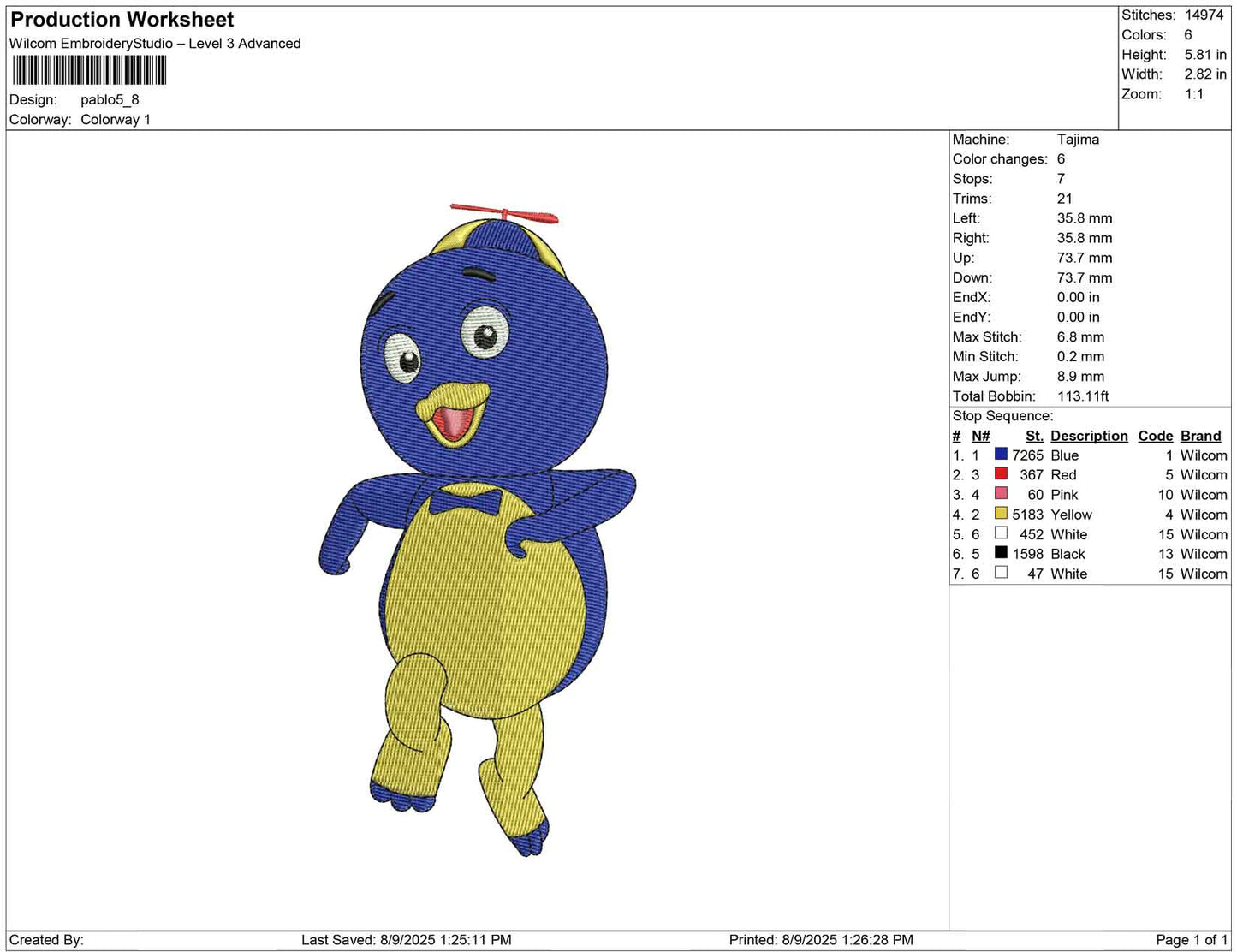
Task: Click the barcode under the worksheet title
Action: [x=89, y=70]
